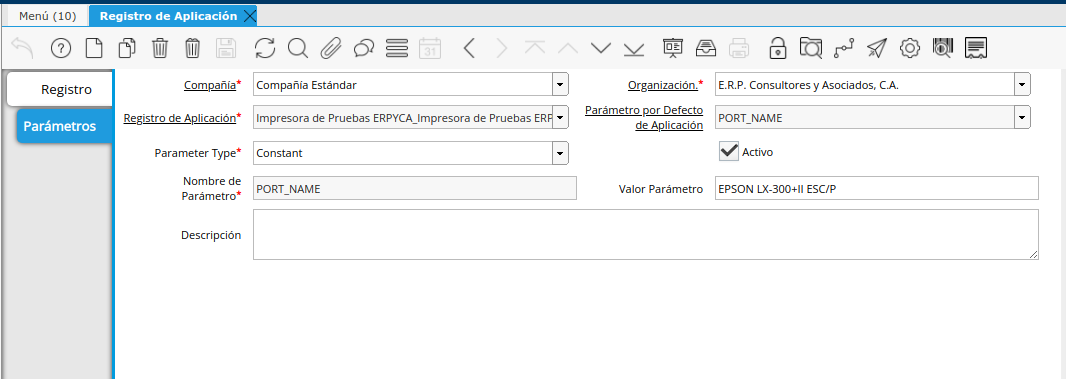Click the PORT_NAME default parameter combo field
The width and height of the screenshot is (1066, 379).
tap(865, 118)
